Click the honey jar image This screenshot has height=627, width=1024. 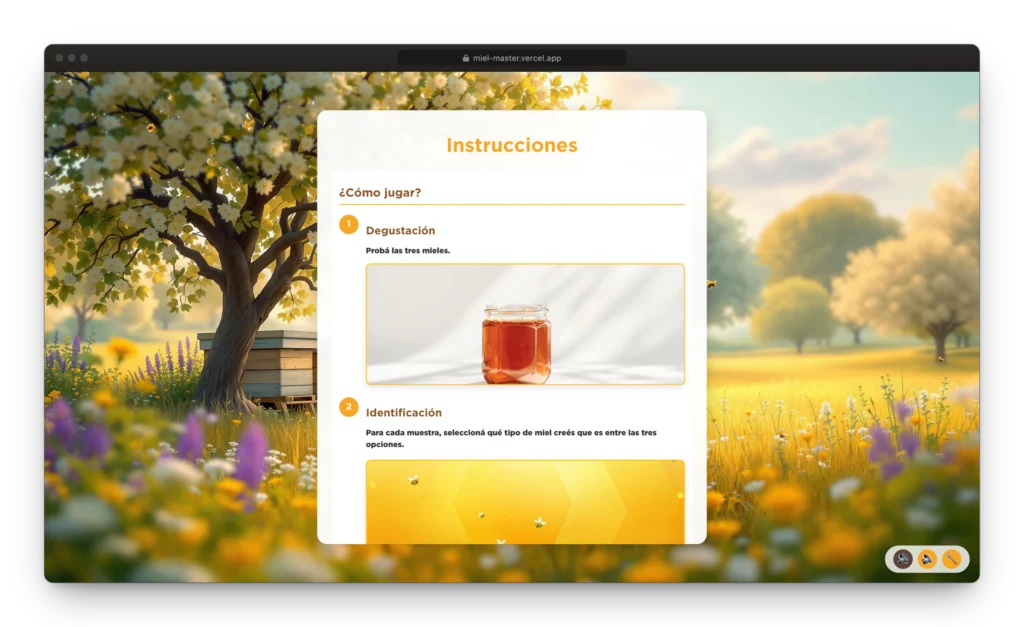click(525, 324)
